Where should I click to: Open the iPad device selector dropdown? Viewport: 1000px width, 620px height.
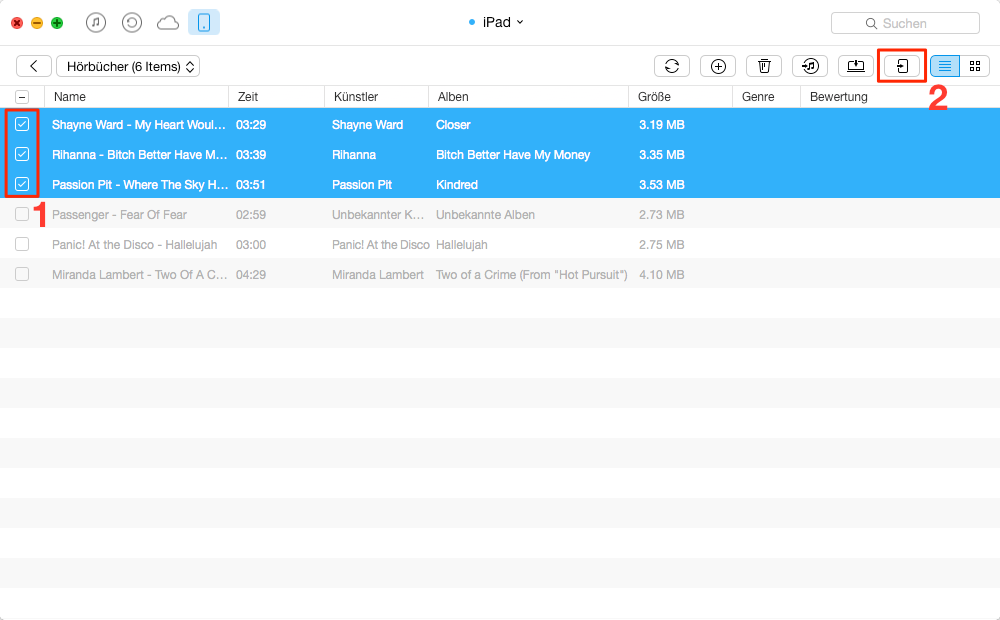[x=496, y=22]
